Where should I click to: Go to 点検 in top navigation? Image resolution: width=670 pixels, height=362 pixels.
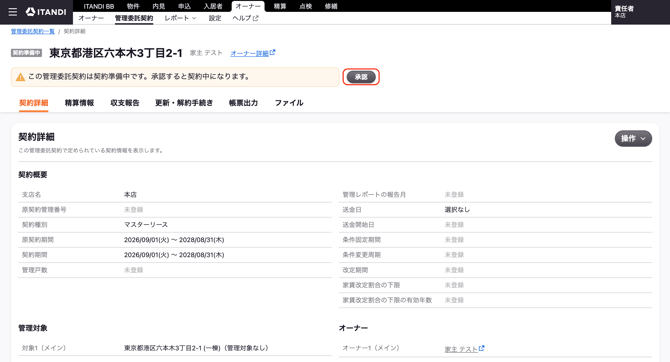(x=306, y=6)
